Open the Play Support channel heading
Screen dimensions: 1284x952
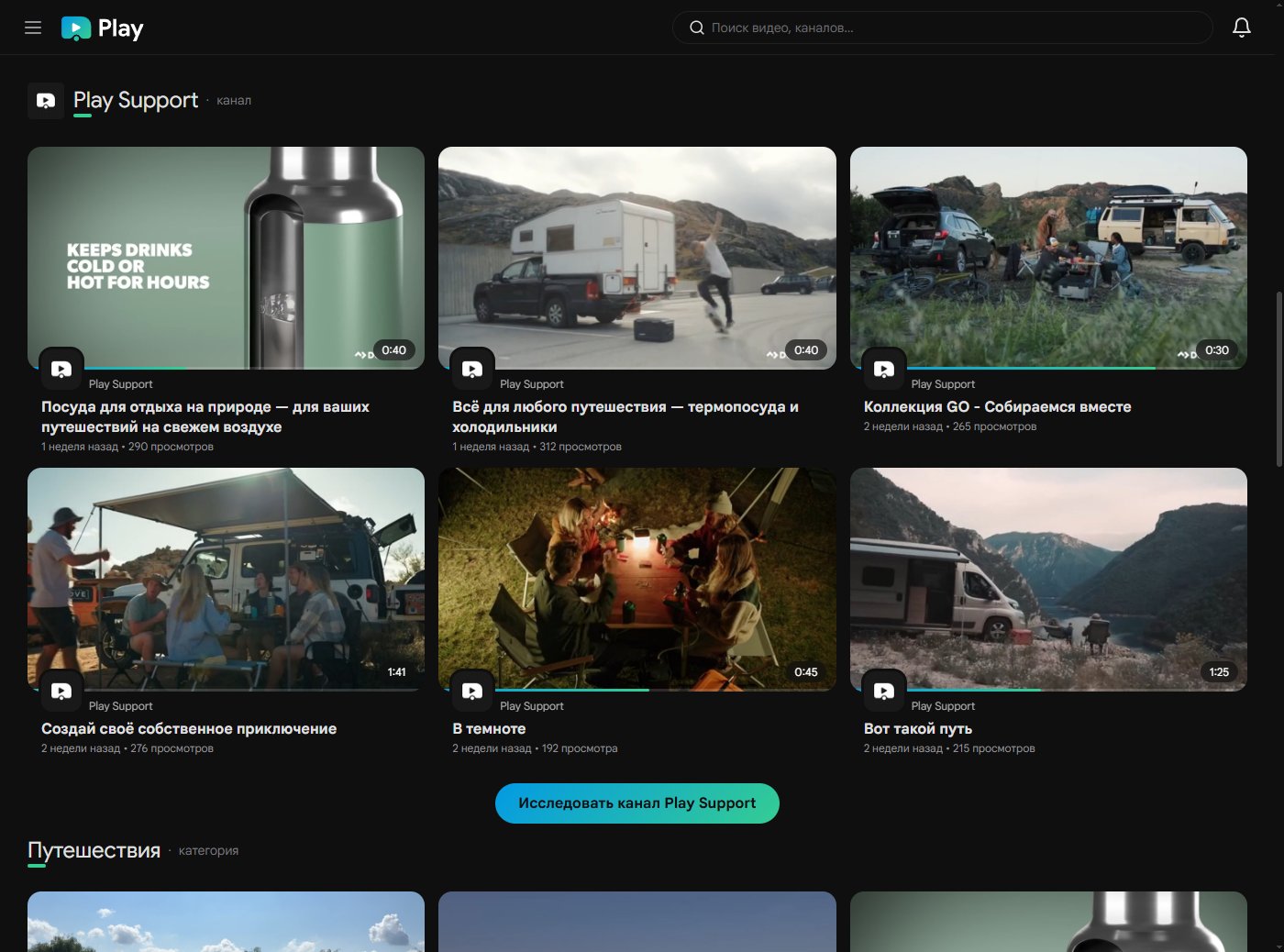click(x=136, y=100)
